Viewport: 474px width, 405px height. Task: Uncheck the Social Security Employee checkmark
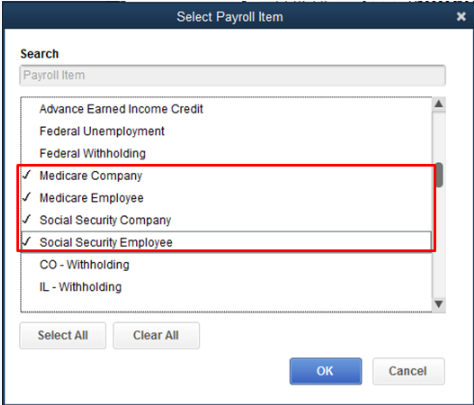tap(27, 241)
